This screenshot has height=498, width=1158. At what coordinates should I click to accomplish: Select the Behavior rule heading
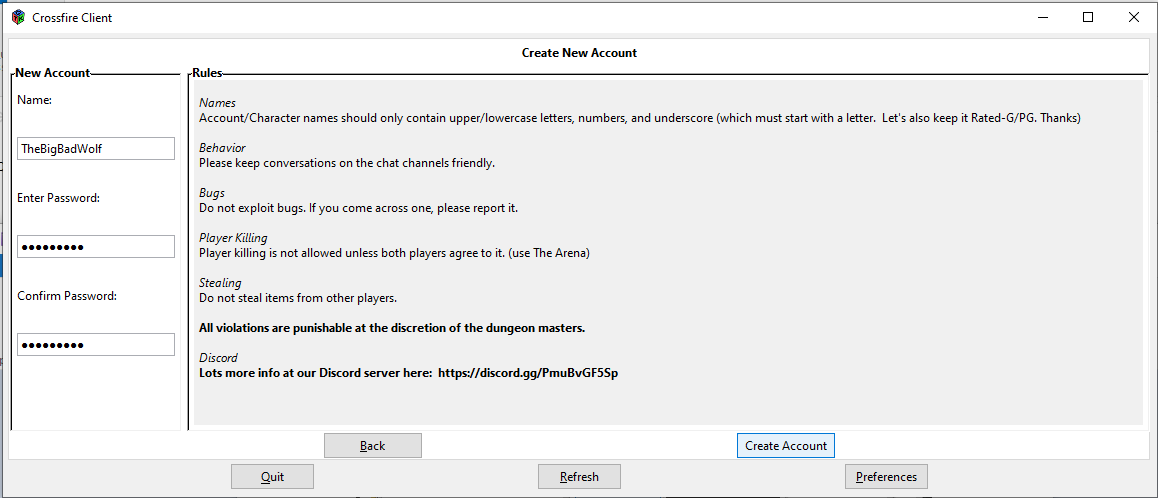pos(222,148)
